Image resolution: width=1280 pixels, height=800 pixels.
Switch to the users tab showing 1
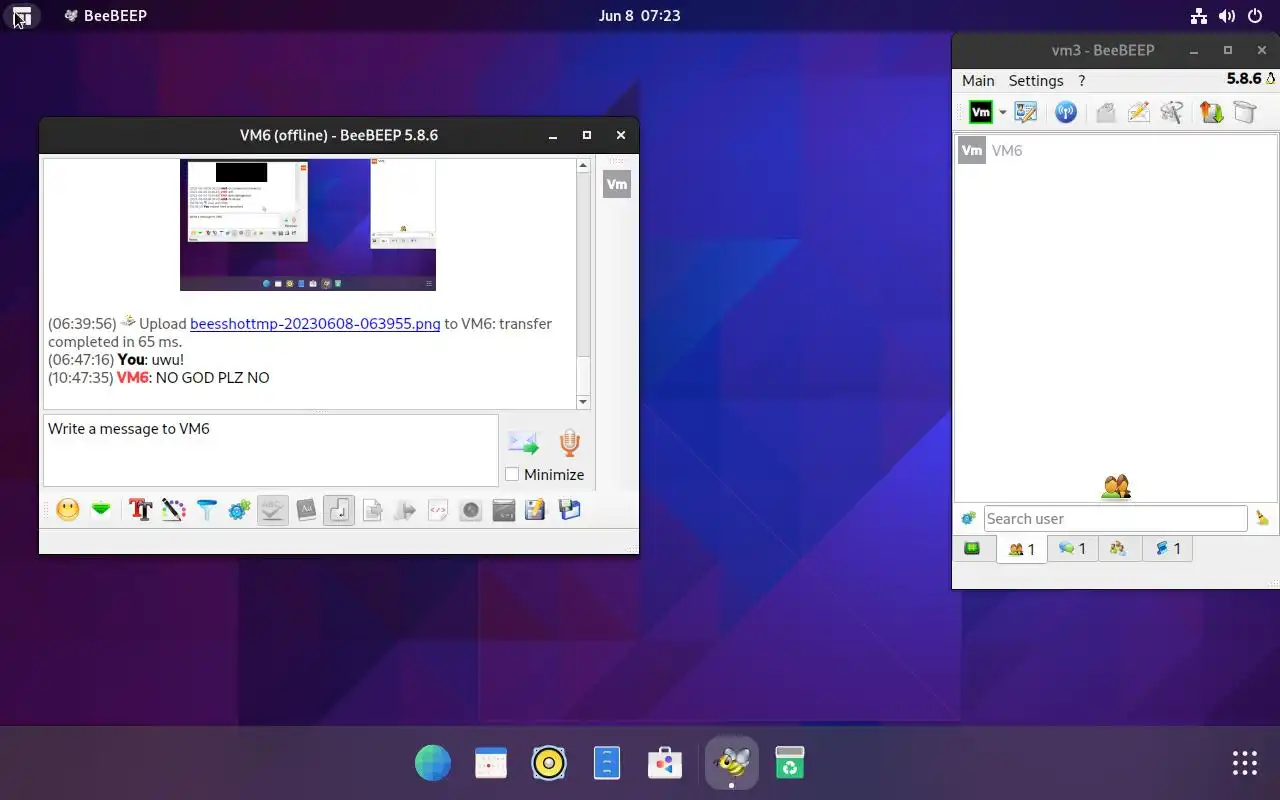coord(1022,548)
